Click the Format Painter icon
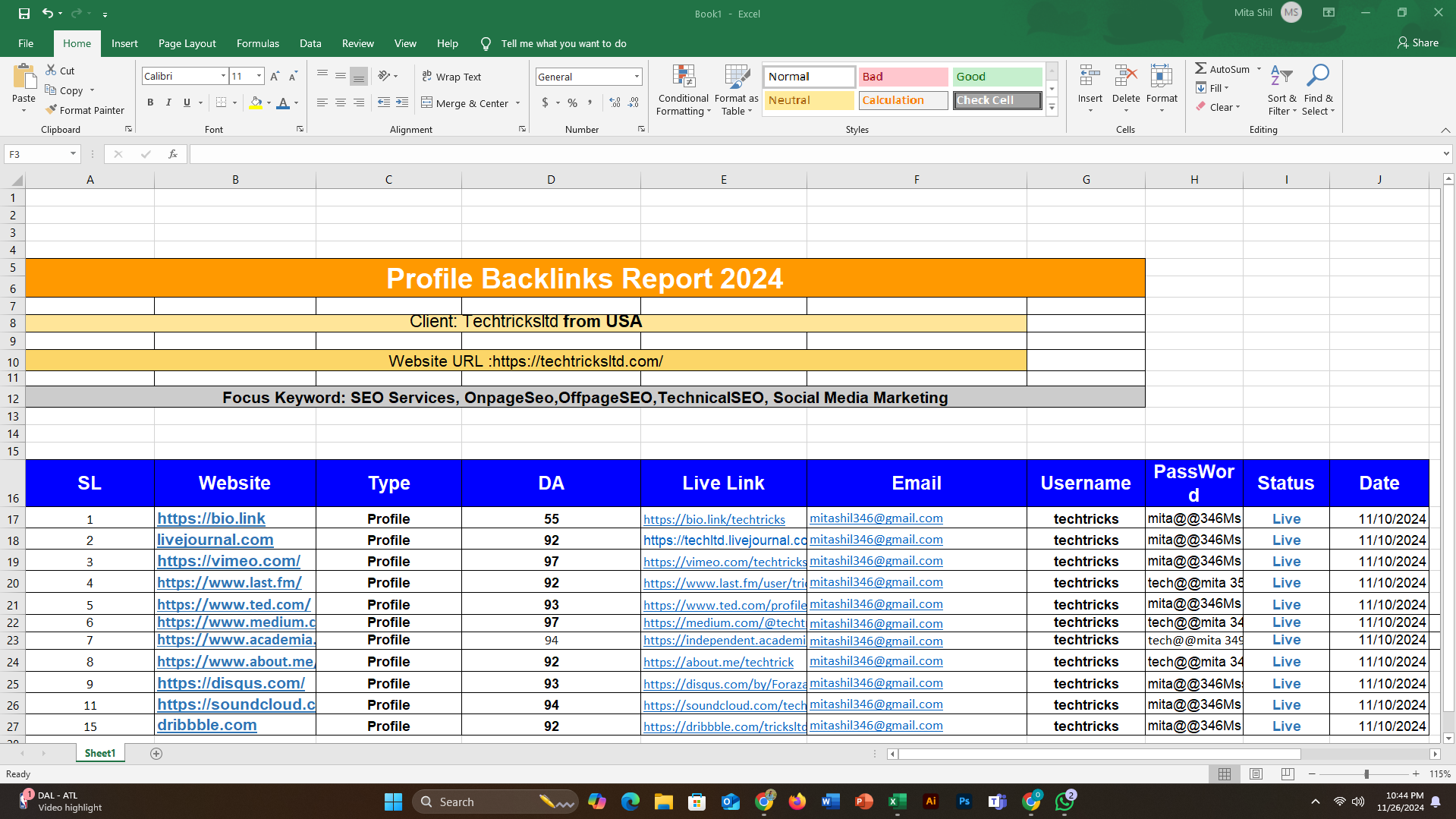 (52, 110)
